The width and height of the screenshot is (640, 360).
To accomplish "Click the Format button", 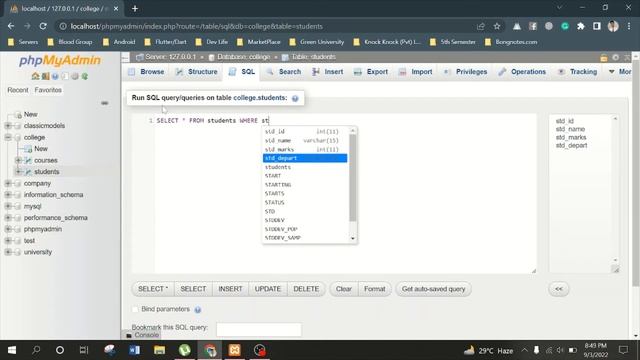I will point(375,289).
